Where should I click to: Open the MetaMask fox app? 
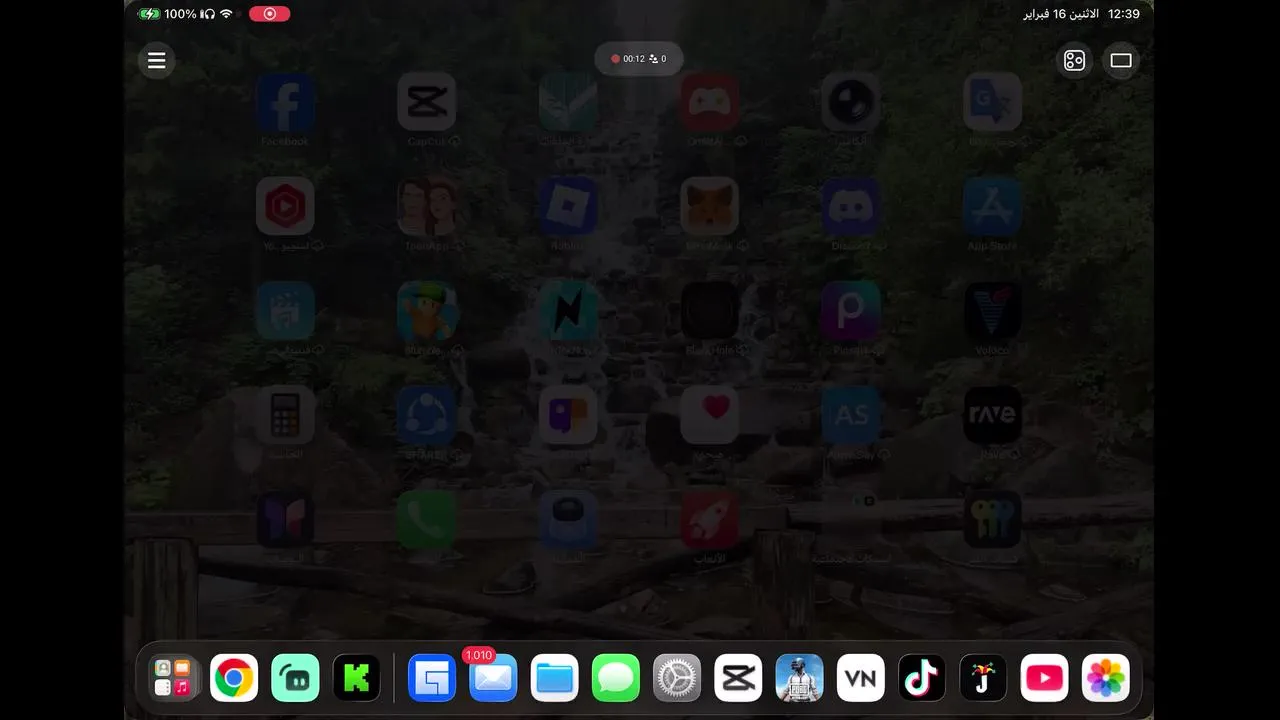click(x=710, y=206)
